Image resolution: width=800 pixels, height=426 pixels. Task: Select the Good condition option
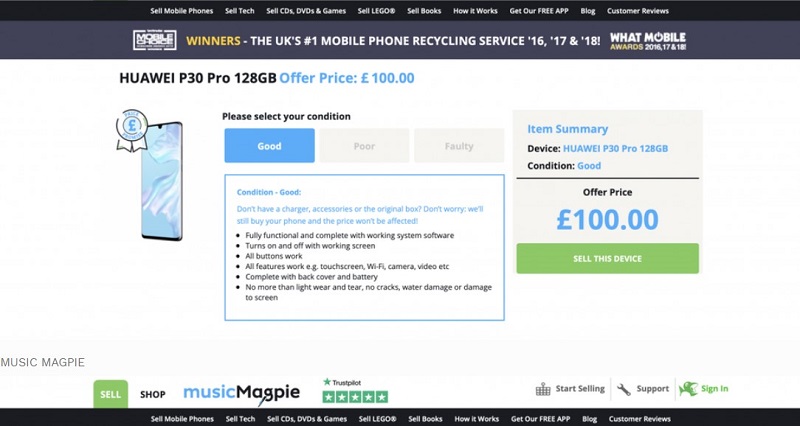pyautogui.click(x=269, y=146)
